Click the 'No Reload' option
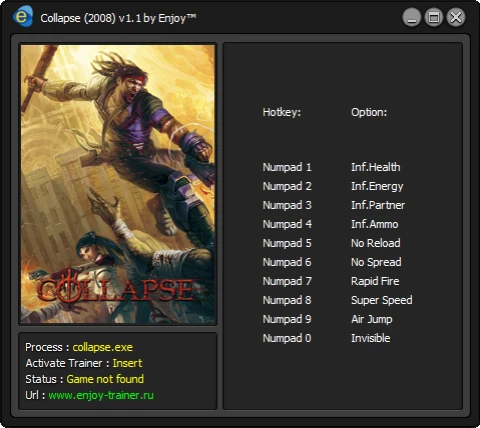Viewport: 480px width, 428px height. [x=376, y=243]
